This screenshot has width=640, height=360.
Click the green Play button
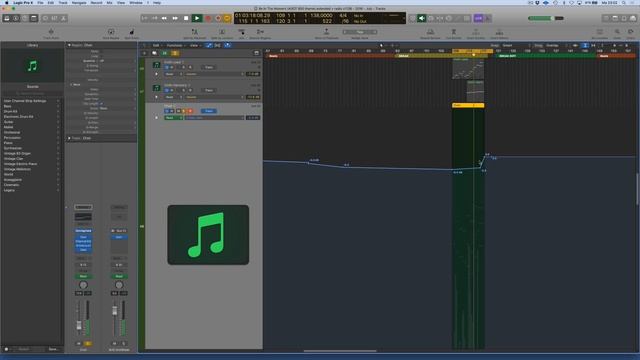coord(197,18)
